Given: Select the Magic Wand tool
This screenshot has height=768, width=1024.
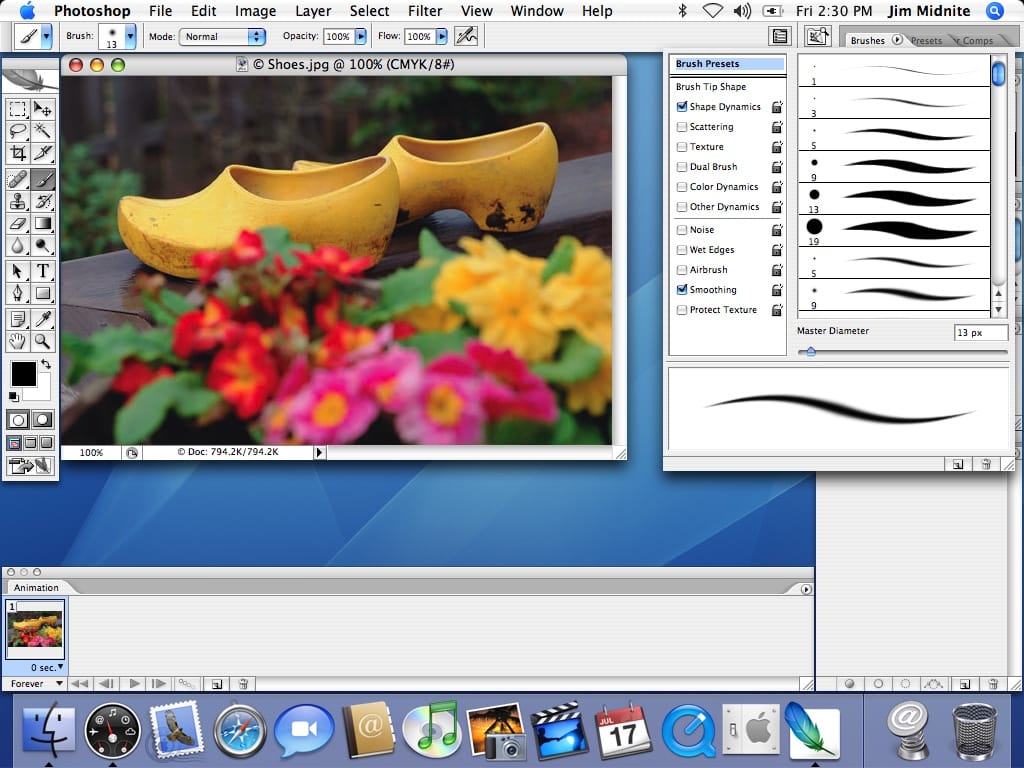Looking at the screenshot, I should click(43, 131).
